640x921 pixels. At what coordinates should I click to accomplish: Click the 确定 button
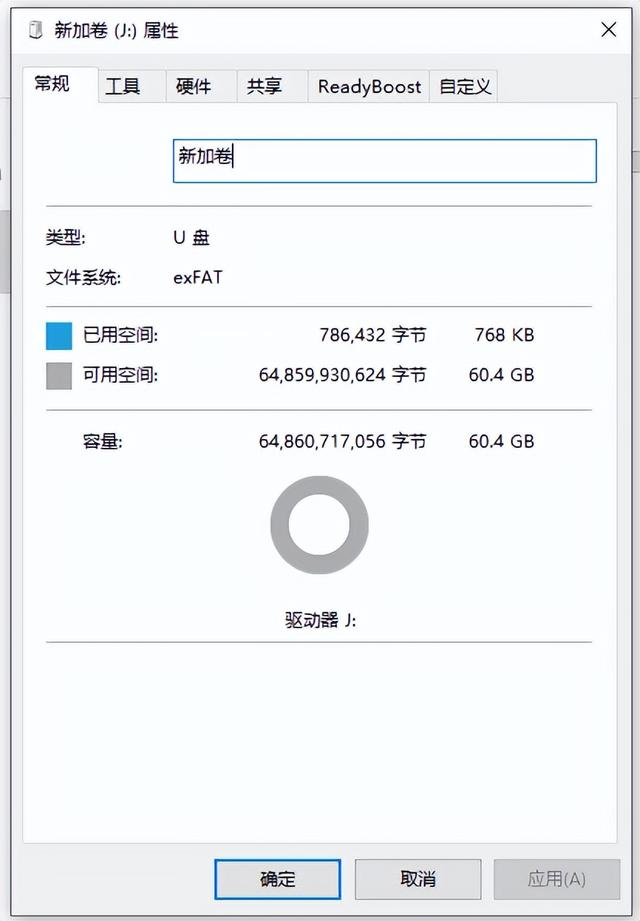point(277,879)
